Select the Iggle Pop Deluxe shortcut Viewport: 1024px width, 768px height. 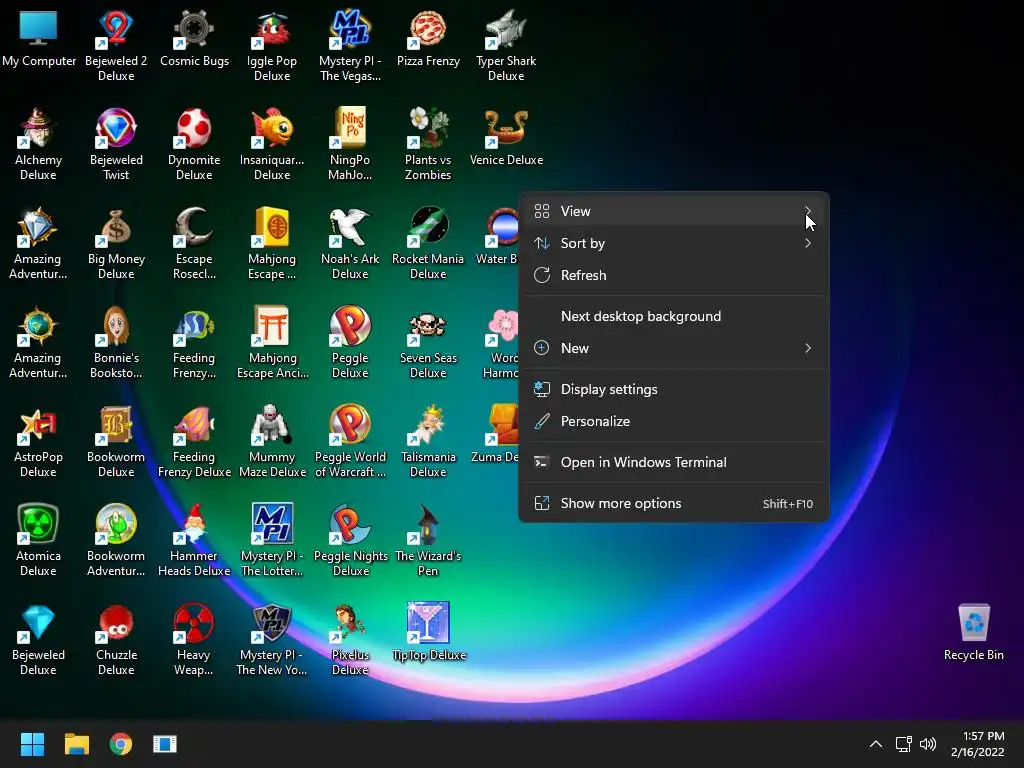click(272, 46)
